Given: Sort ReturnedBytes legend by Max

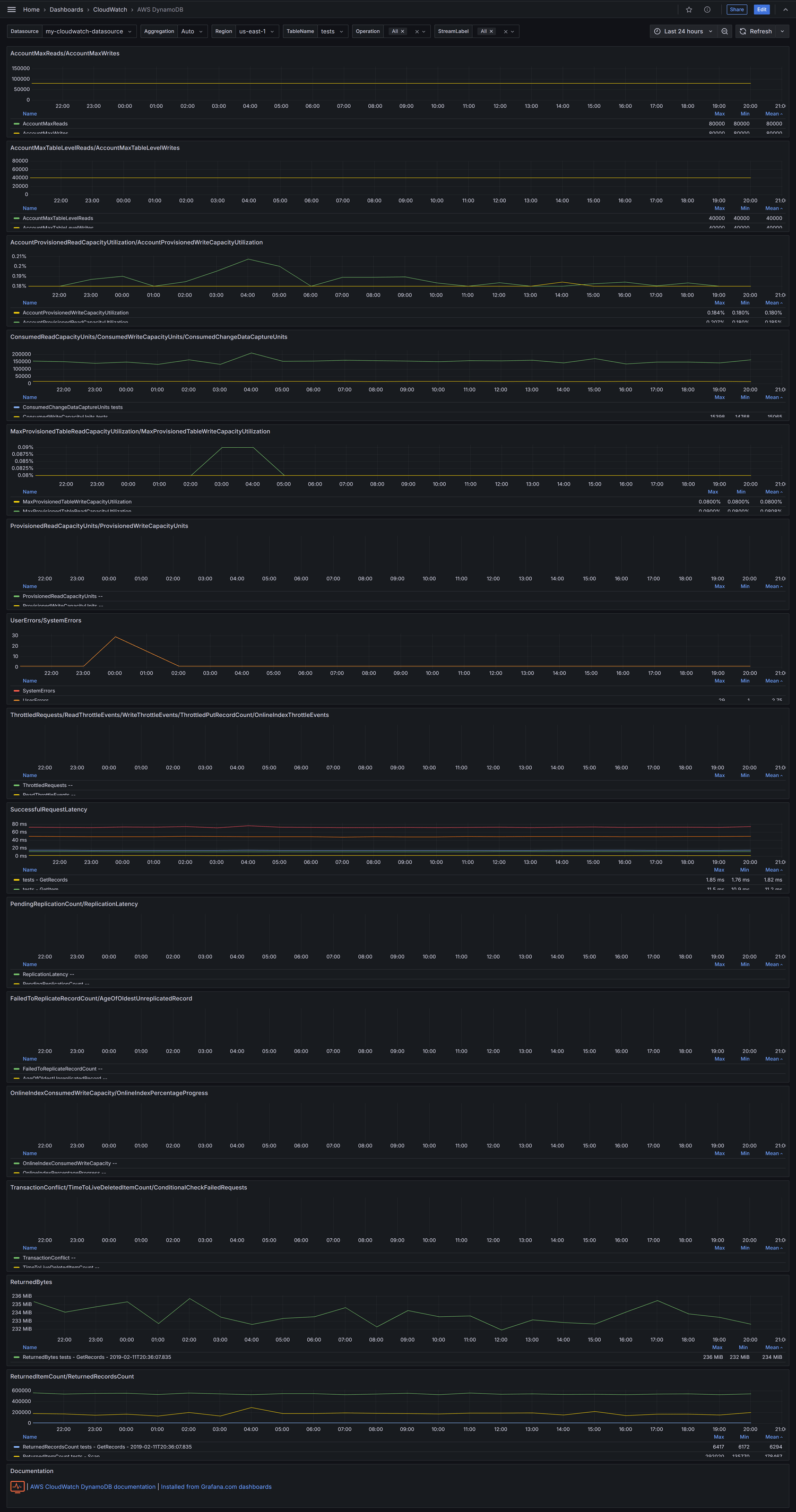Looking at the screenshot, I should point(717,1347).
